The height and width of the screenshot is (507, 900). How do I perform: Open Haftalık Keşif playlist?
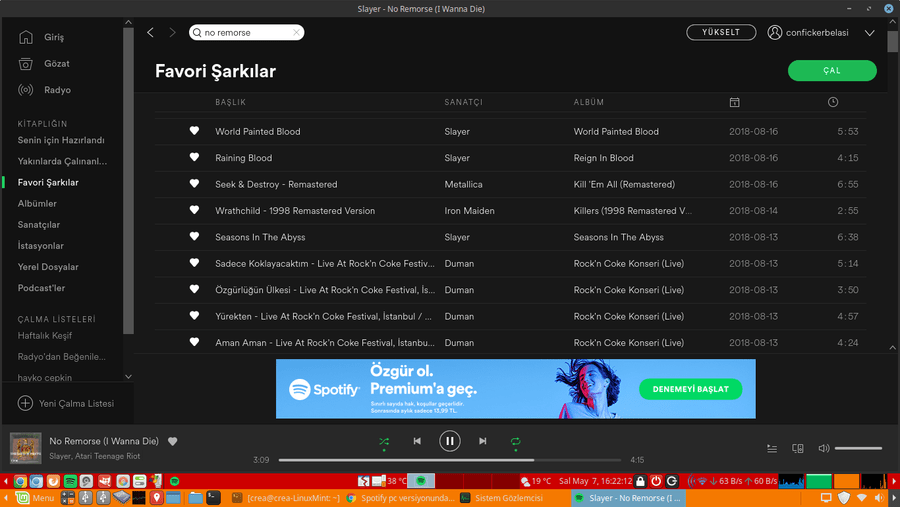44,335
